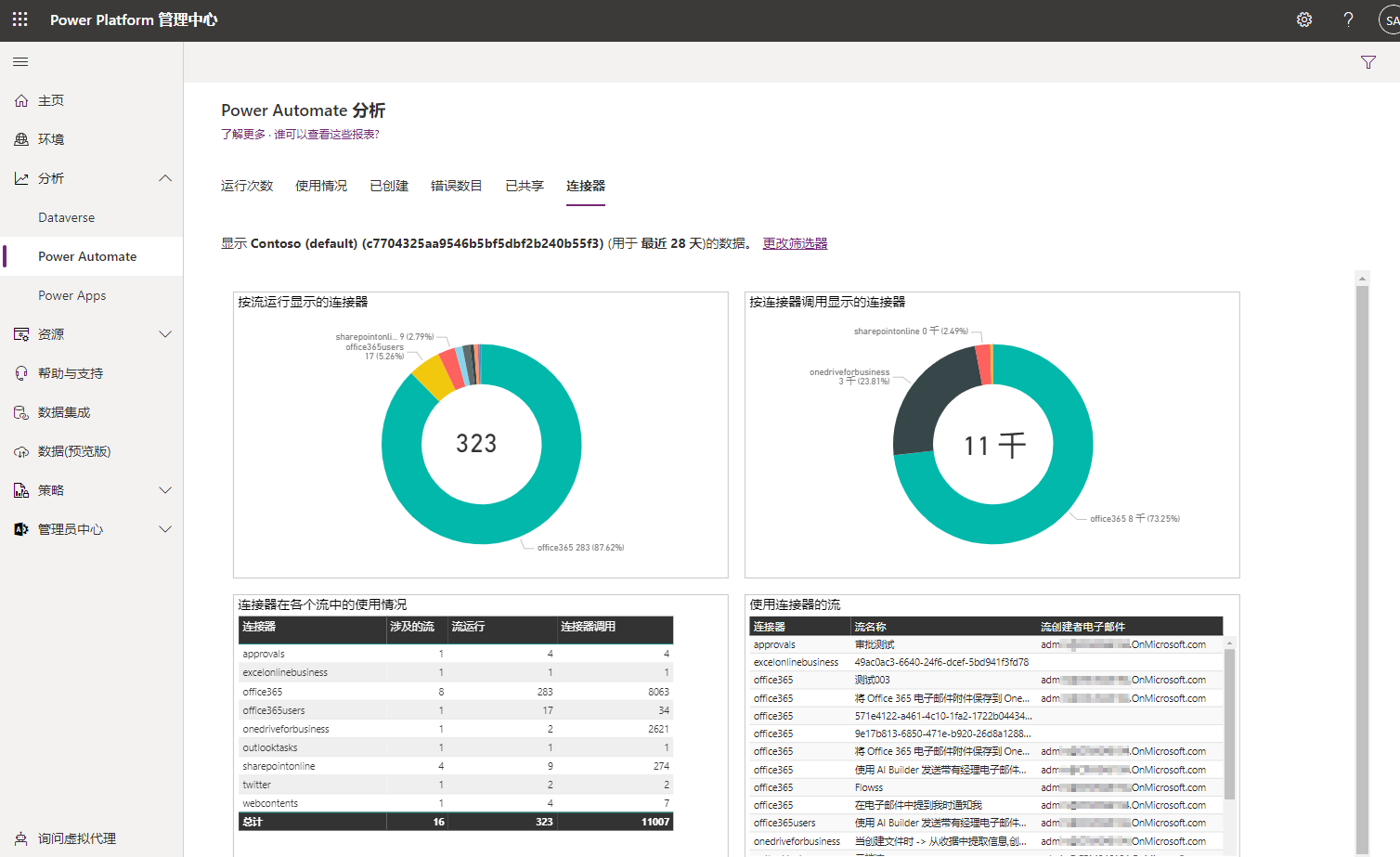The height and width of the screenshot is (857, 1400).
Task: Select the webcontents table row
Action: (456, 803)
